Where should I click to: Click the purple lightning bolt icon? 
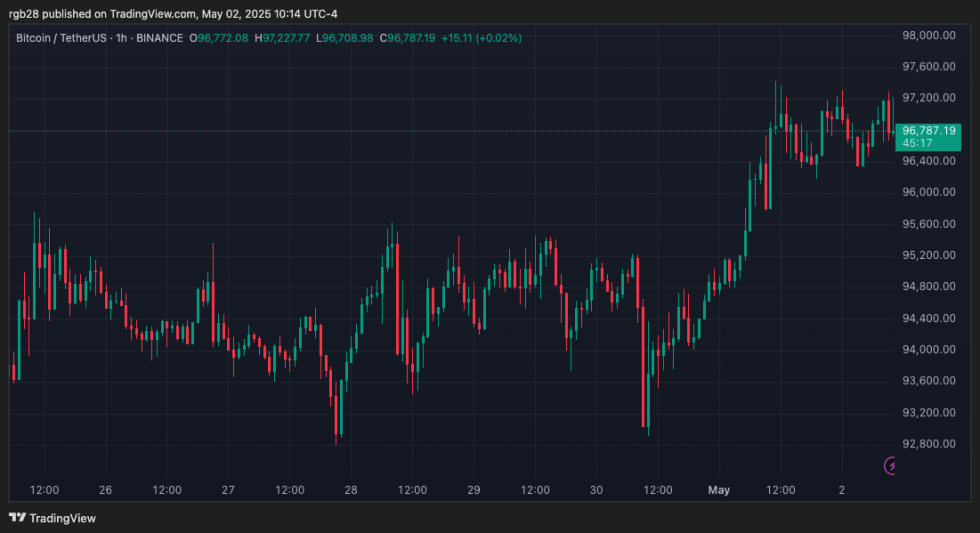[891, 465]
